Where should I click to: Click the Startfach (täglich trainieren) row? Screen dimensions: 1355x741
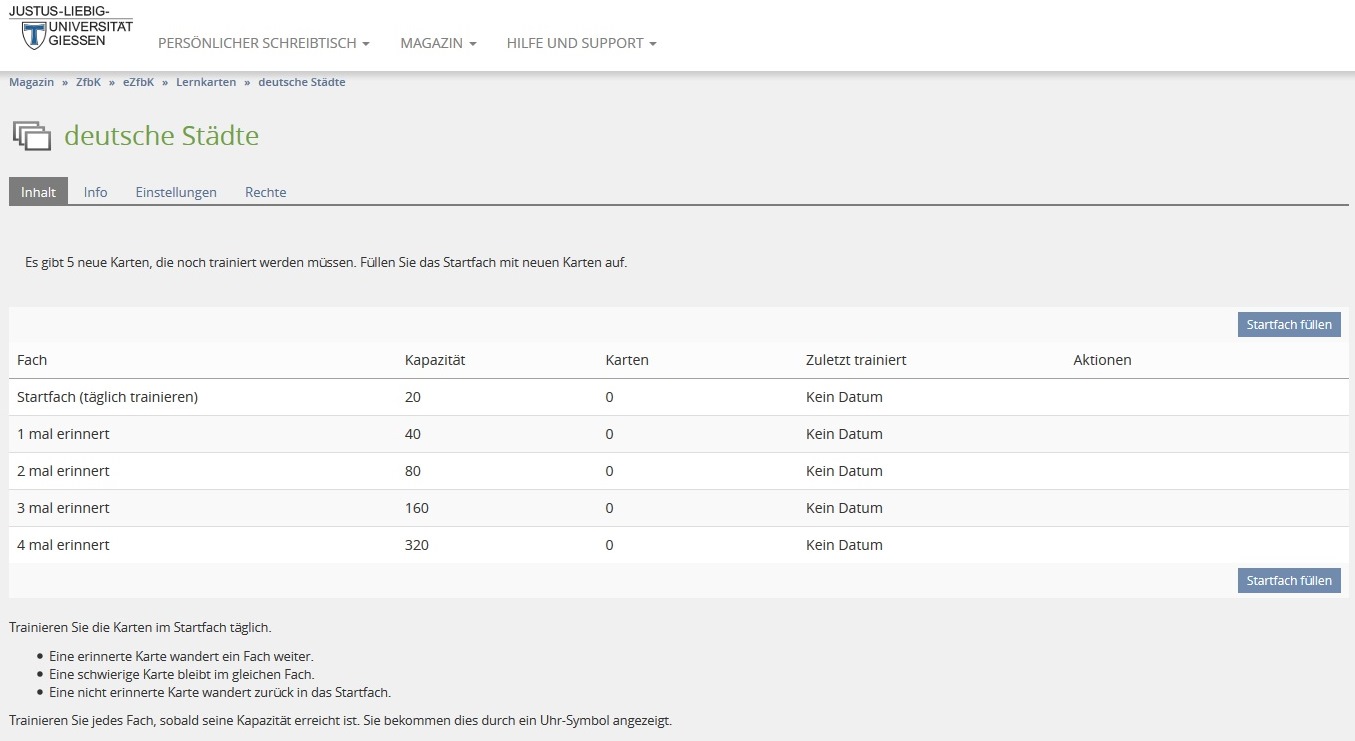pos(107,397)
